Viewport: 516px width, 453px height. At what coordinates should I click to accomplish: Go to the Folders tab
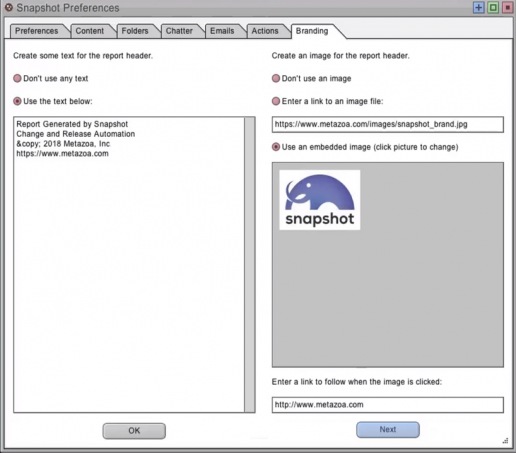point(135,31)
